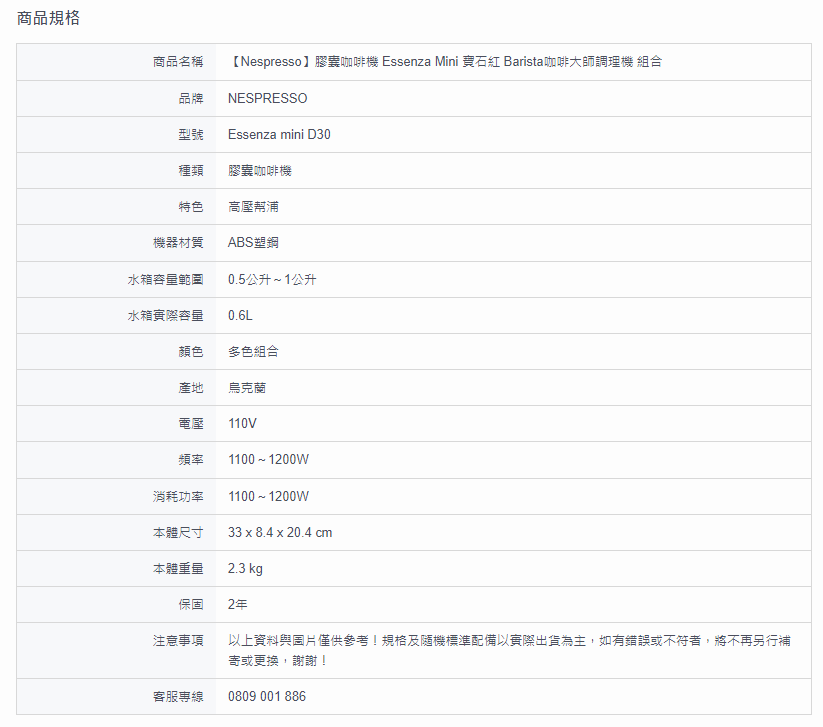Click the 膠囊咖啡機 type value
This screenshot has width=823, height=727.
pos(260,171)
